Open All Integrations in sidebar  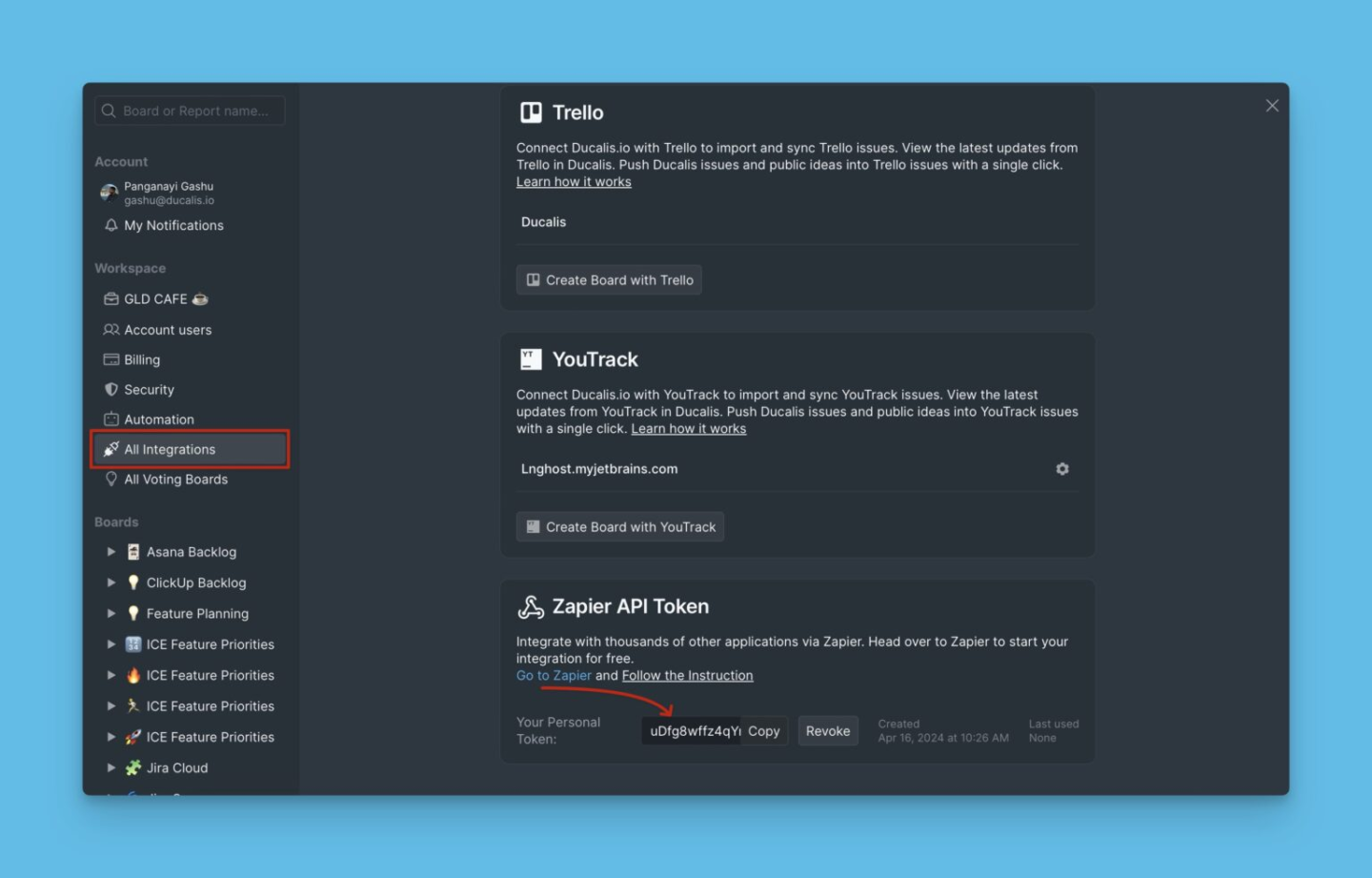click(x=170, y=450)
